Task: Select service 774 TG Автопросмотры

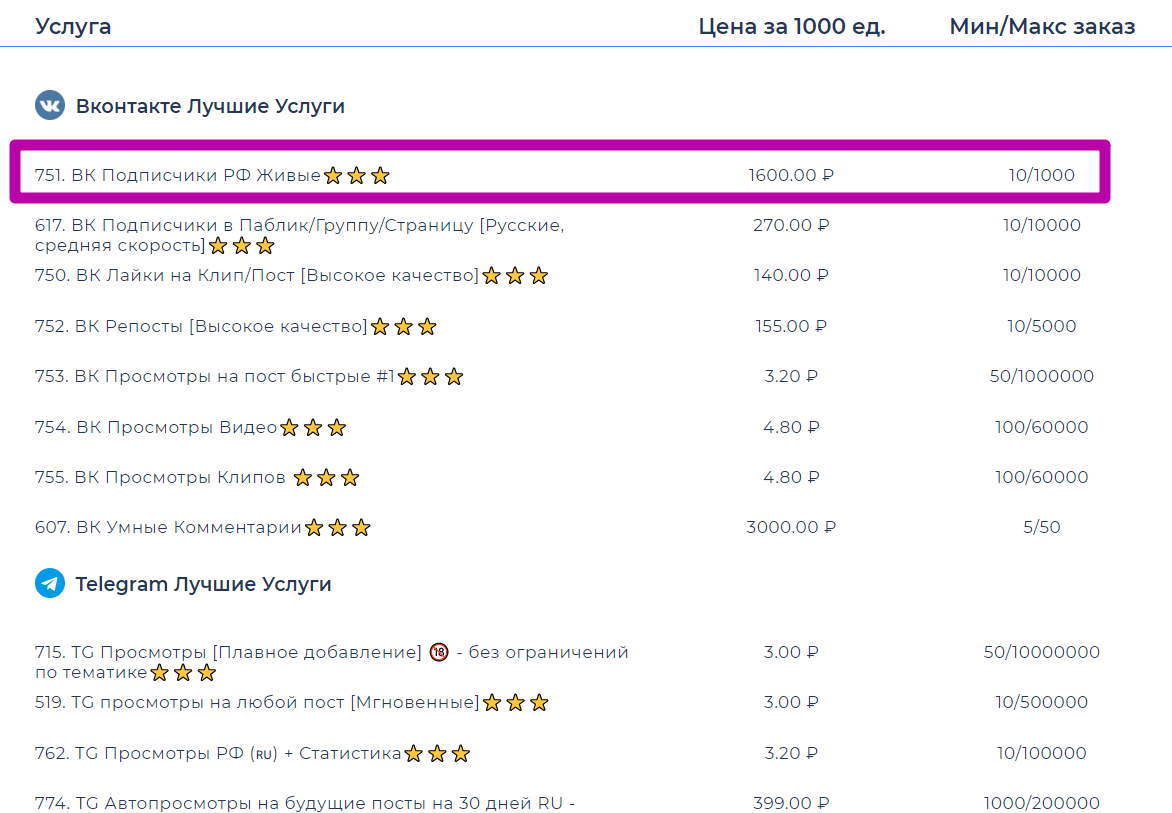Action: (305, 803)
